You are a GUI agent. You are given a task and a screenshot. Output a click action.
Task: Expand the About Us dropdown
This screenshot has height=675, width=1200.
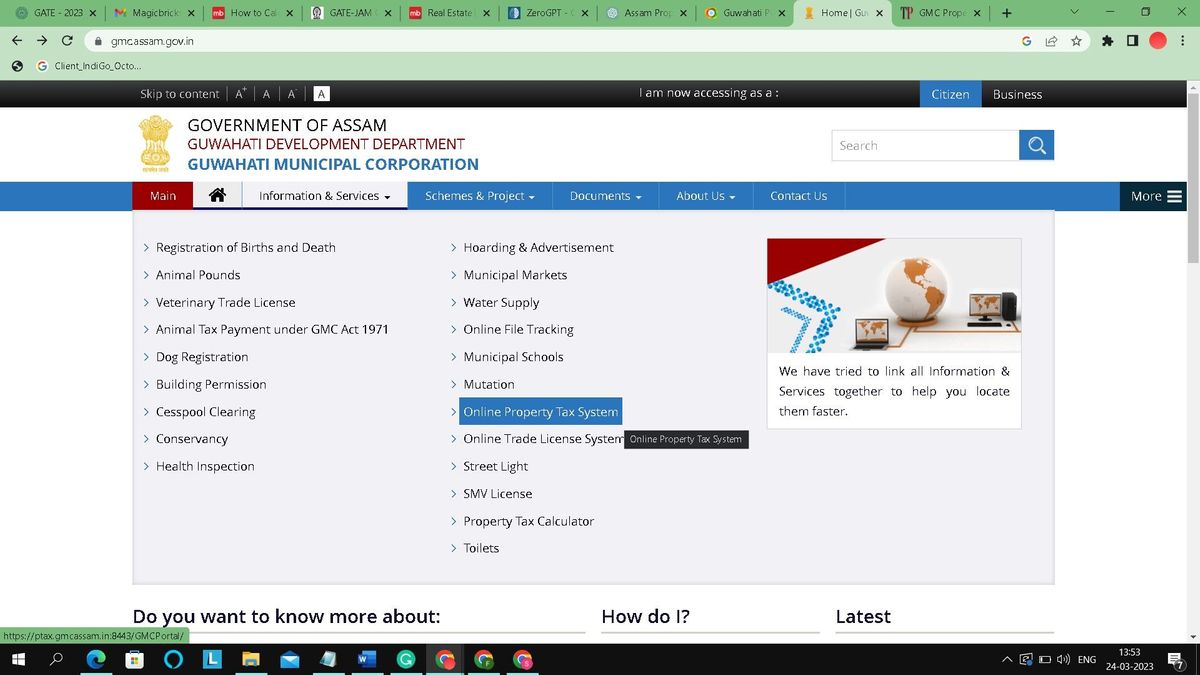705,195
